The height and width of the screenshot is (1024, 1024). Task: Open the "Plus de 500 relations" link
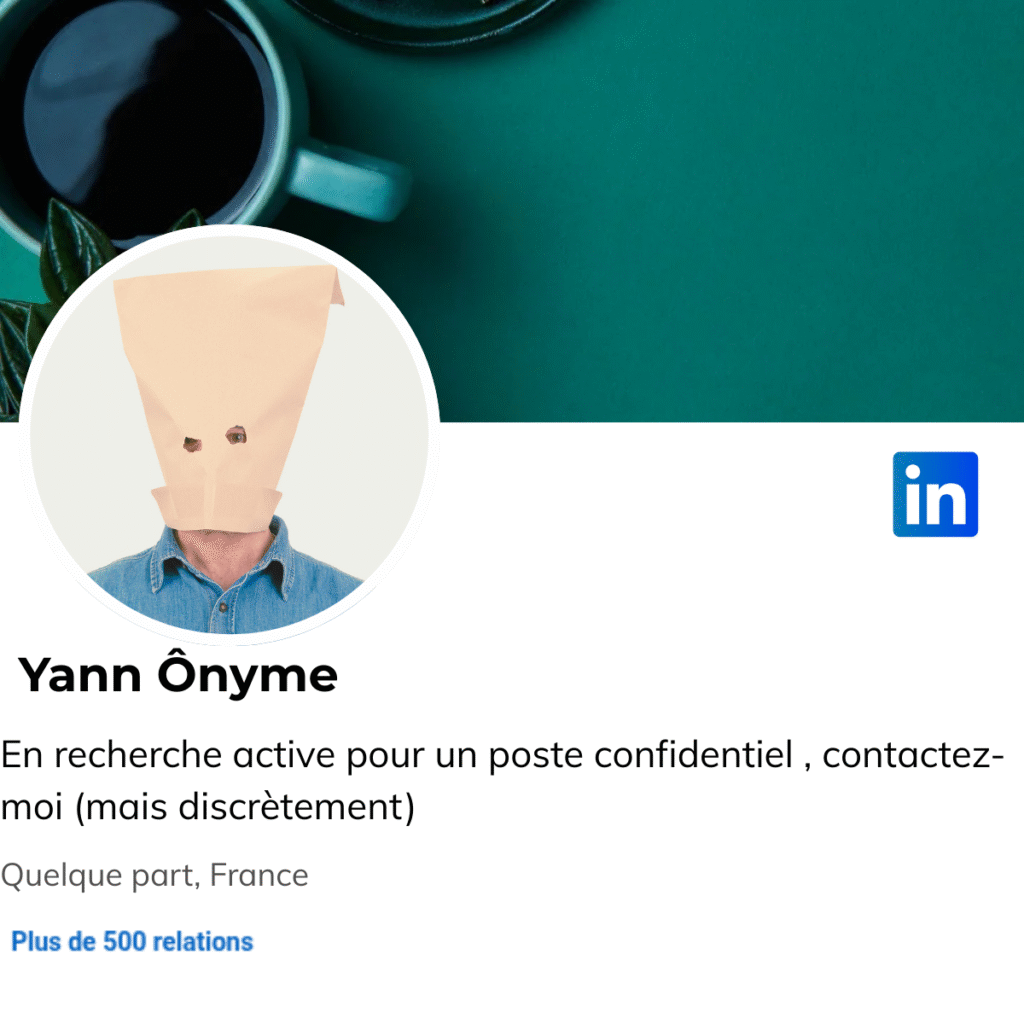point(132,942)
